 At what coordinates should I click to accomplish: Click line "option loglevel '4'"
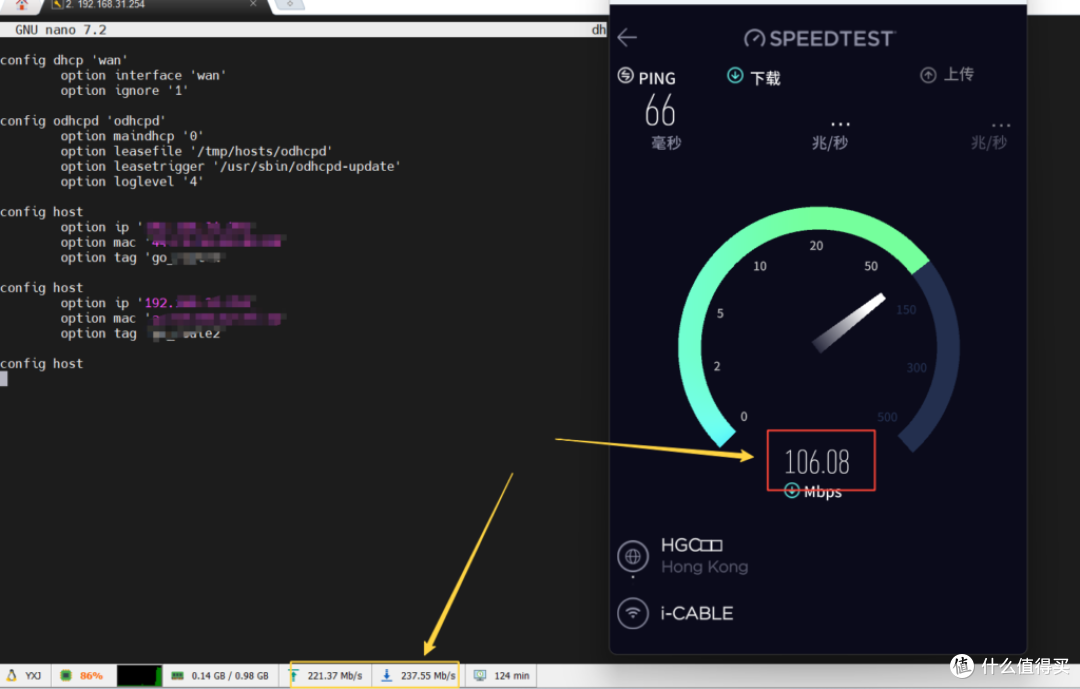[x=132, y=181]
